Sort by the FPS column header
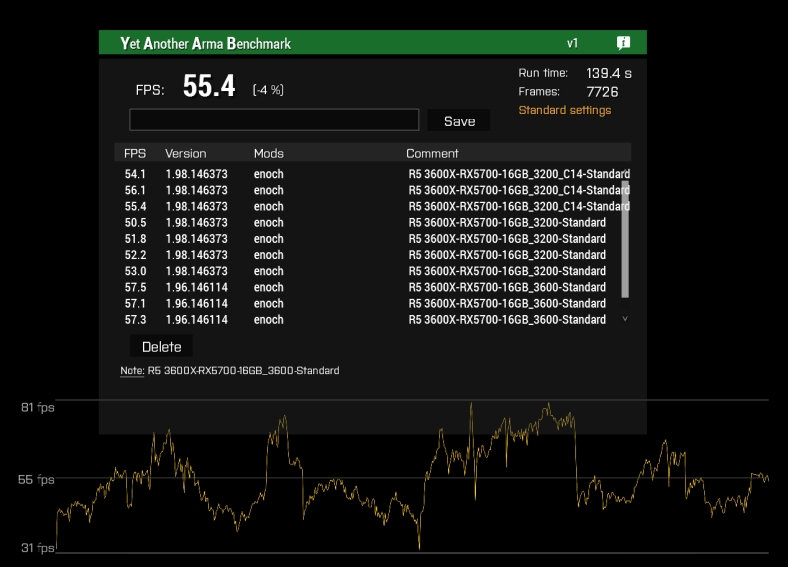This screenshot has height=567, width=788. [x=135, y=153]
